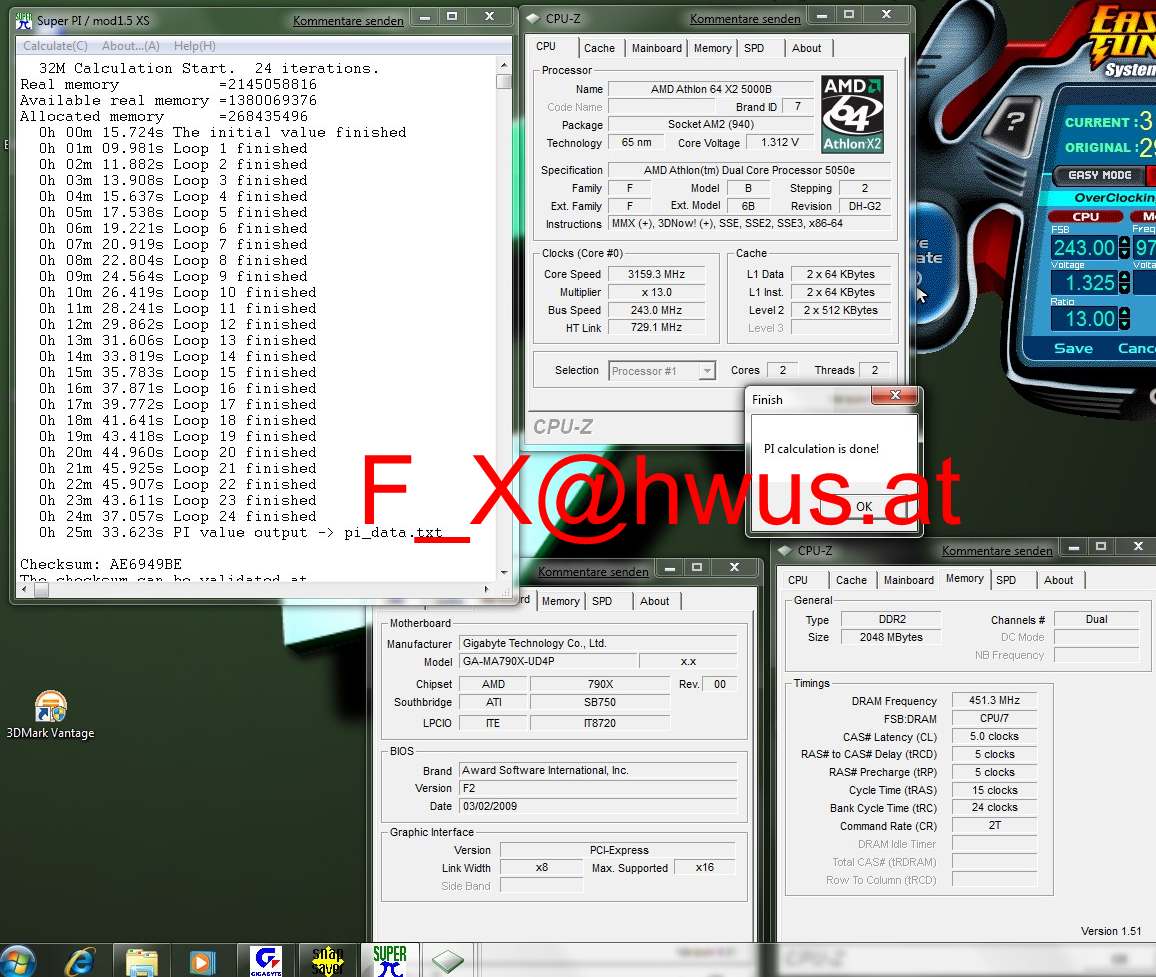Switch to Mainboard tab in top CPU-Z window
1156x977 pixels.
[x=656, y=48]
